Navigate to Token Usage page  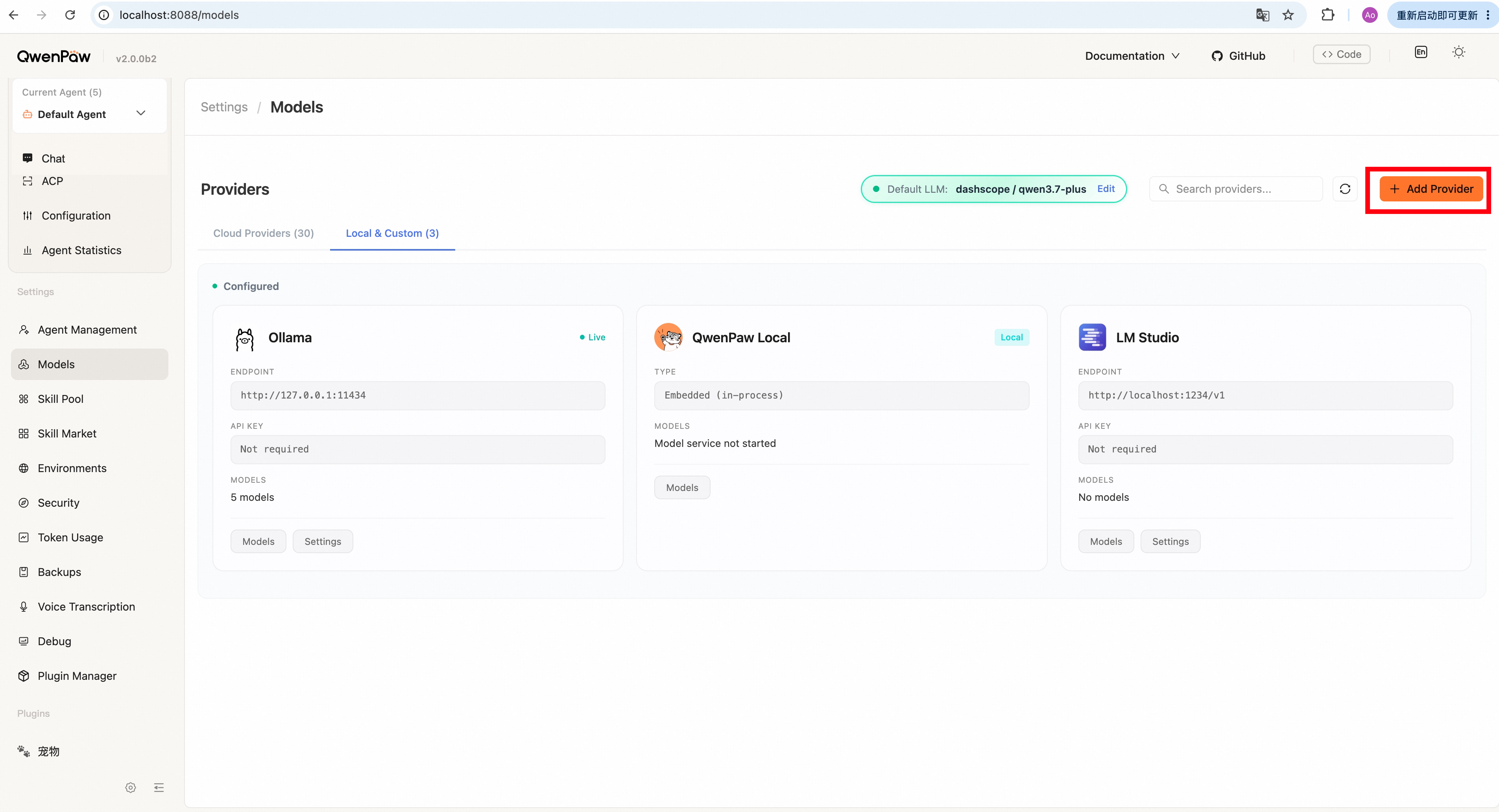pos(90,537)
